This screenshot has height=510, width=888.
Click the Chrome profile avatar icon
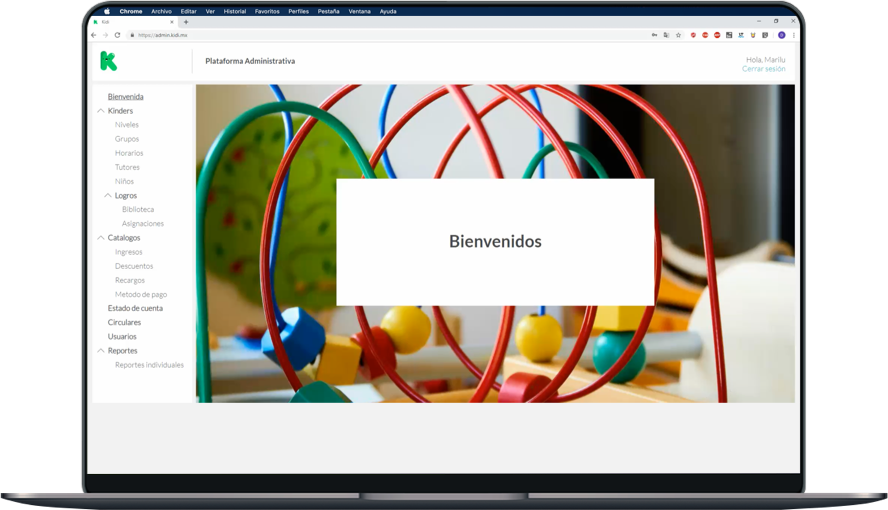[x=782, y=35]
